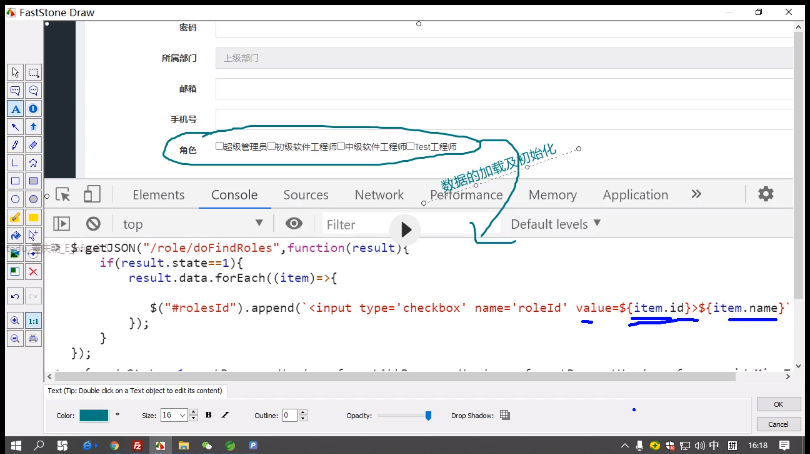Select the eraser tool
The height and width of the screenshot is (454, 810).
click(33, 145)
